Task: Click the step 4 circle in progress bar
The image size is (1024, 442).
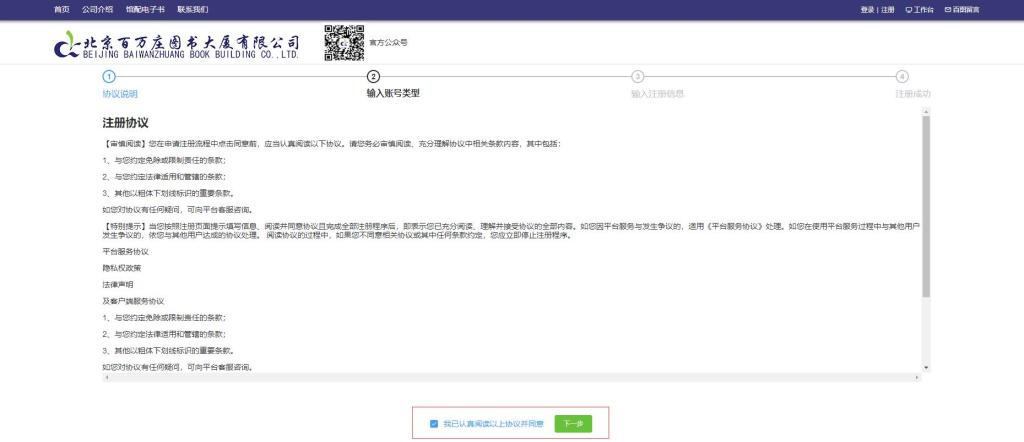Action: pyautogui.click(x=902, y=76)
